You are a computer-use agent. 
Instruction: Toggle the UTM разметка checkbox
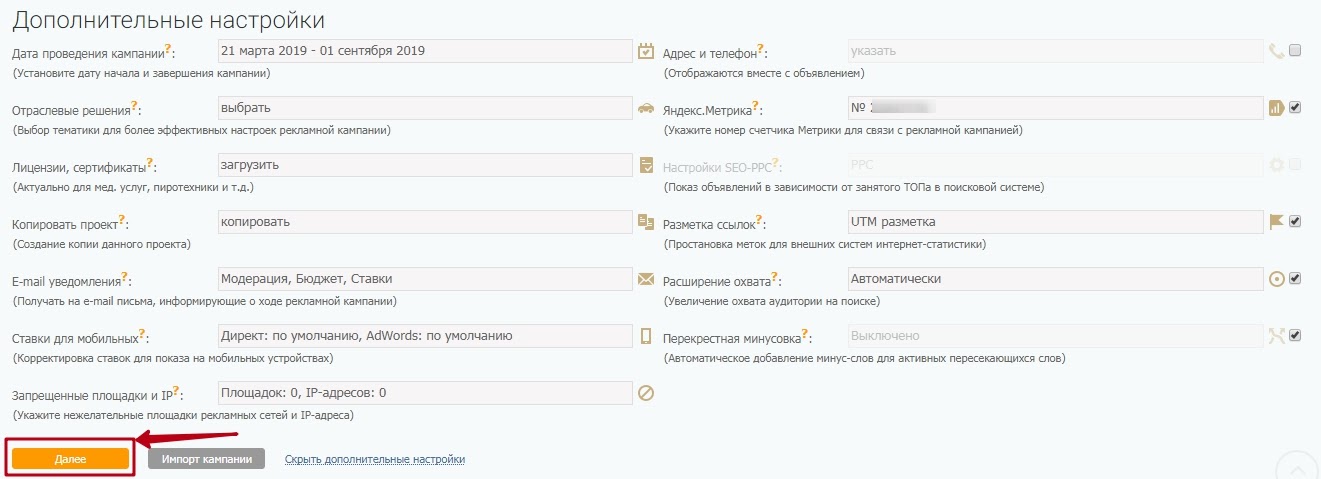tap(1295, 222)
